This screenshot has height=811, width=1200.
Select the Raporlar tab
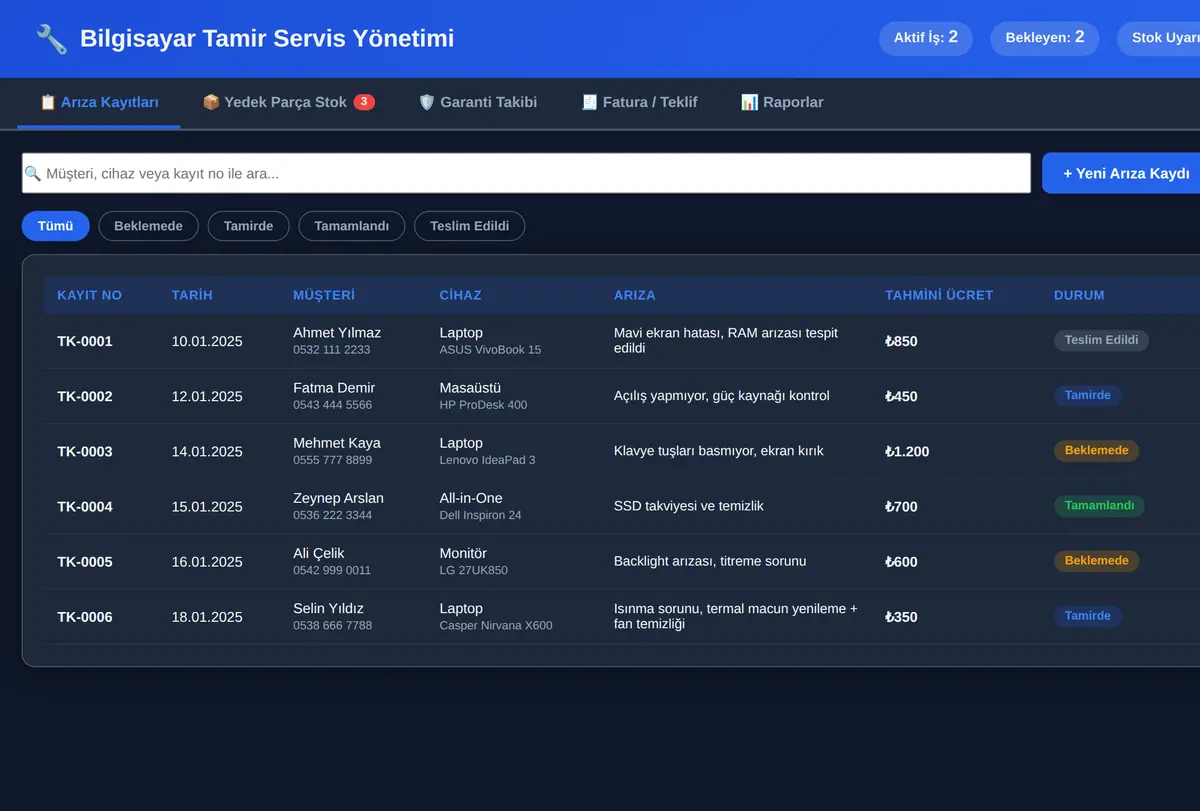coord(782,102)
